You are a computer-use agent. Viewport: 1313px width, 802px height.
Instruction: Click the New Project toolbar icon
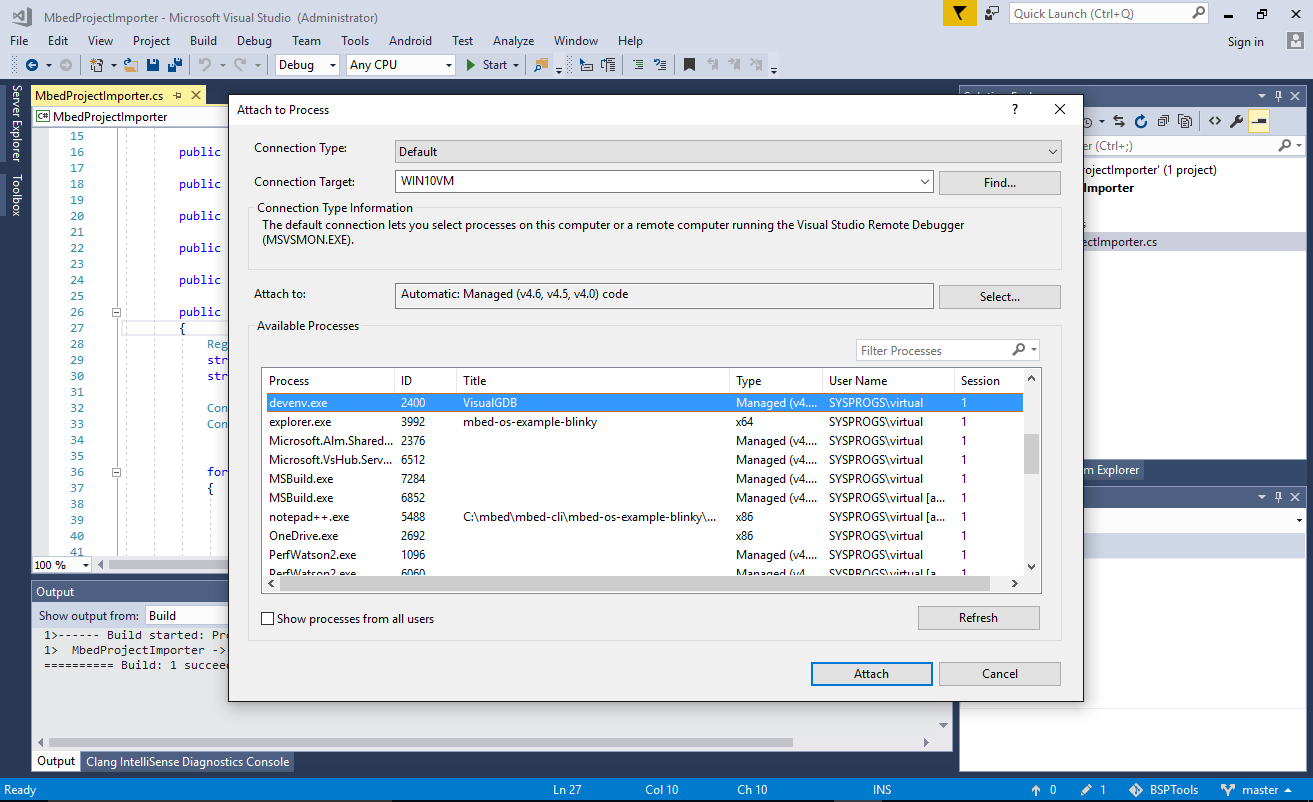click(x=97, y=65)
